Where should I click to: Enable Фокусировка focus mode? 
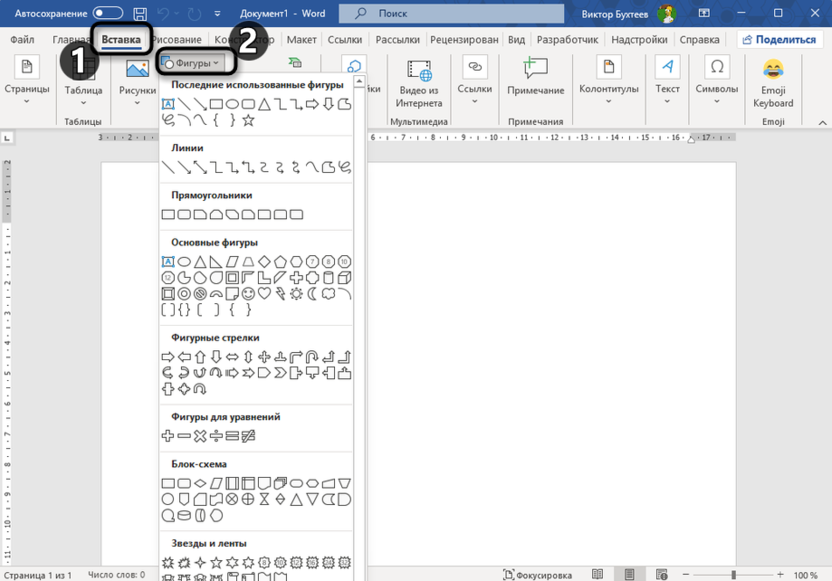click(x=538, y=575)
